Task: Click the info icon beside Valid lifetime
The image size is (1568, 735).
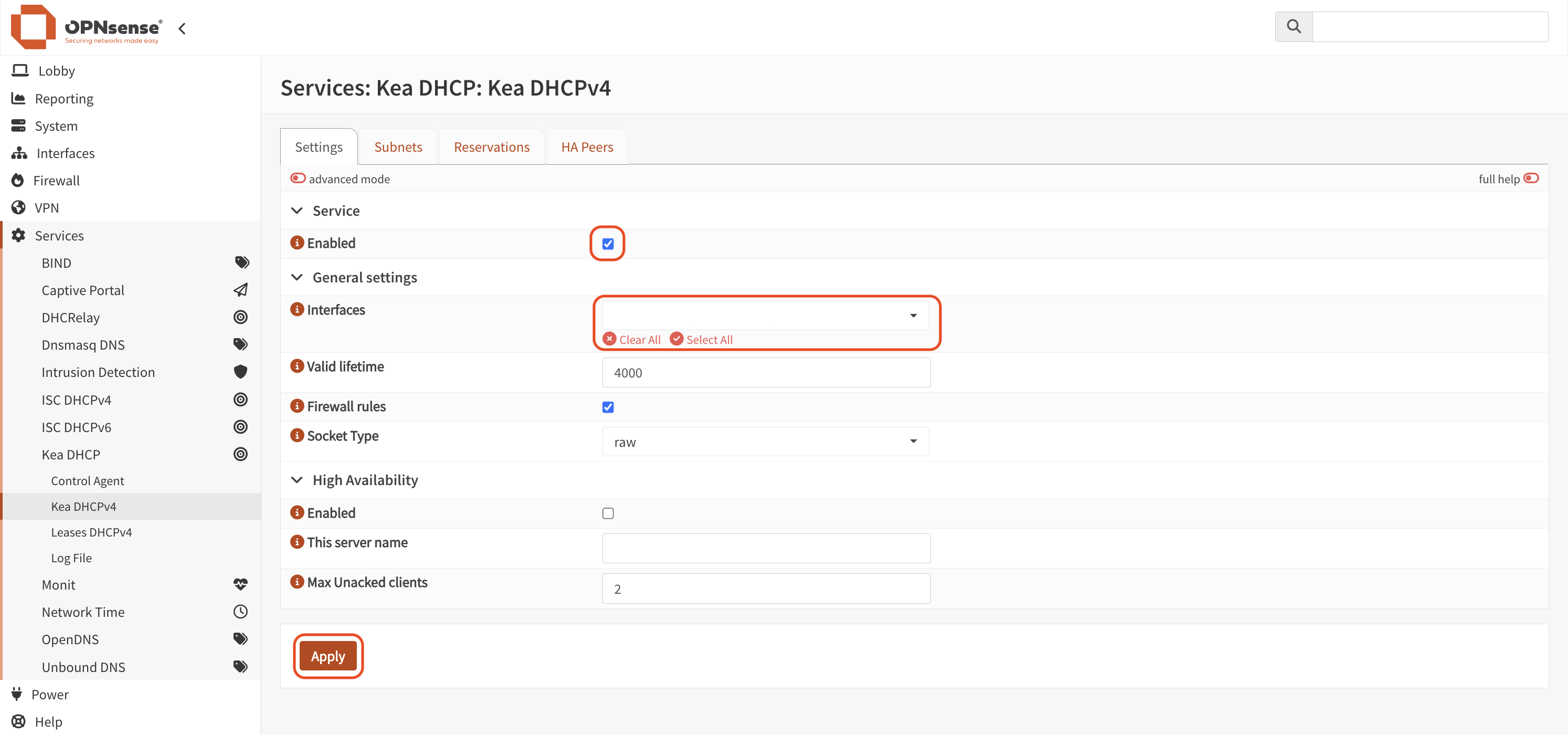Action: 297,366
